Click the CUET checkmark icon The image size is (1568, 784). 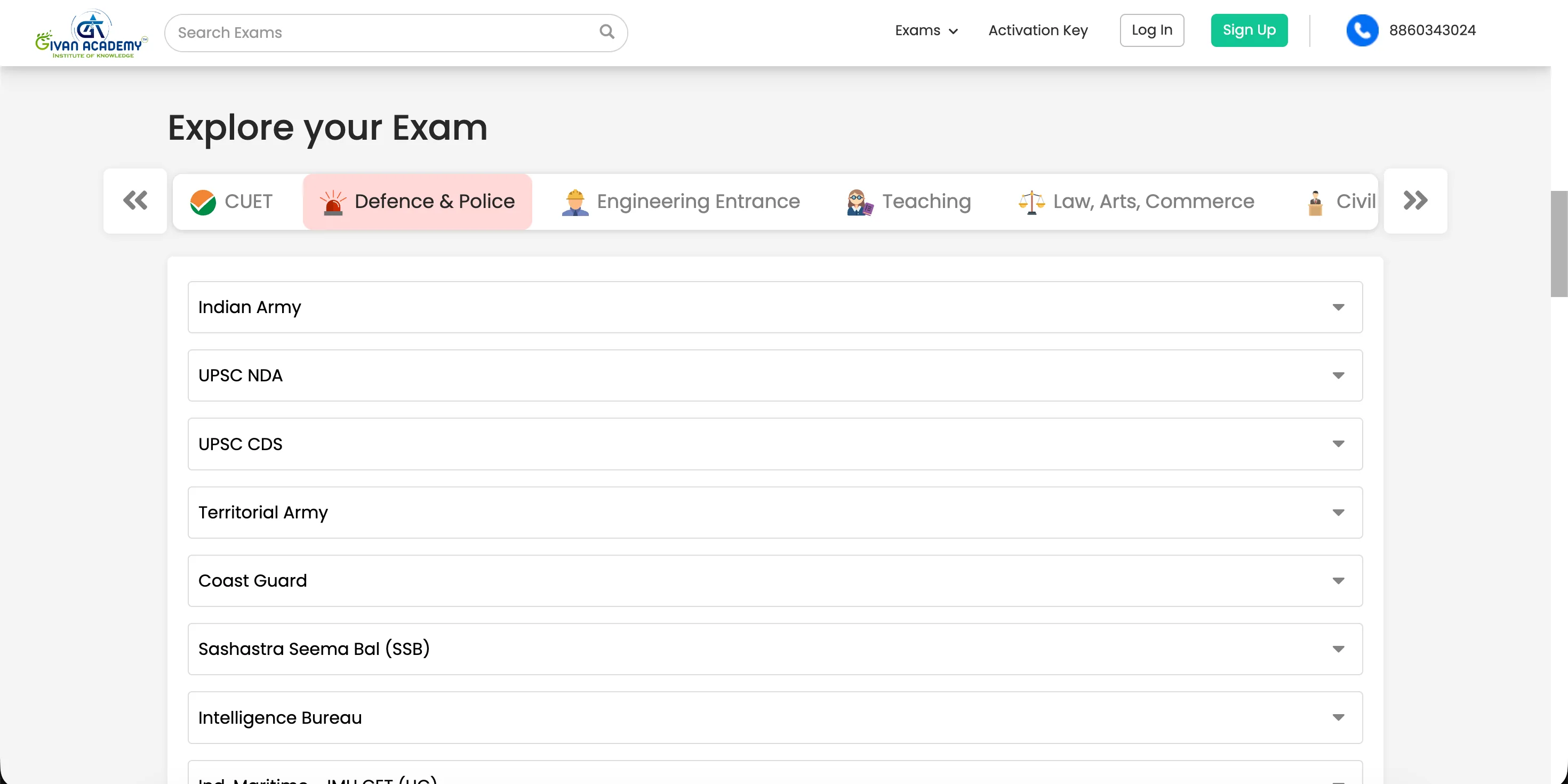(203, 202)
